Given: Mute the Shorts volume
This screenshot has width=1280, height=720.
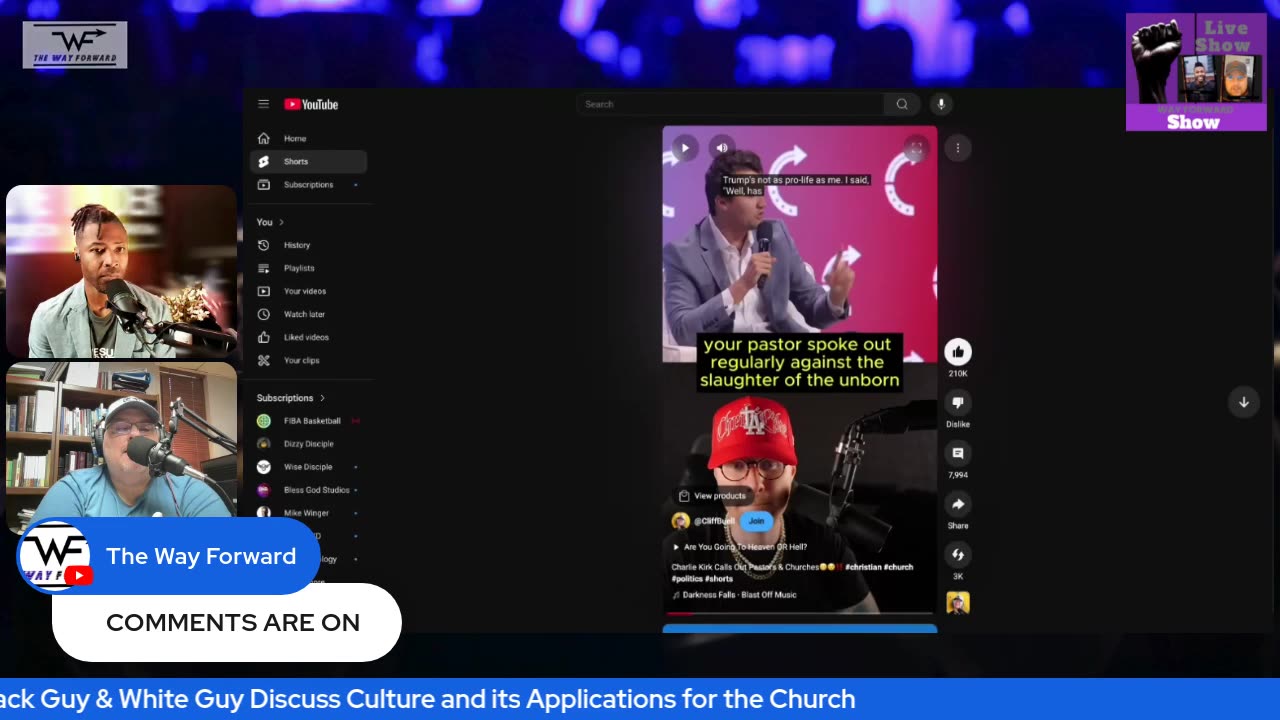Looking at the screenshot, I should (722, 148).
